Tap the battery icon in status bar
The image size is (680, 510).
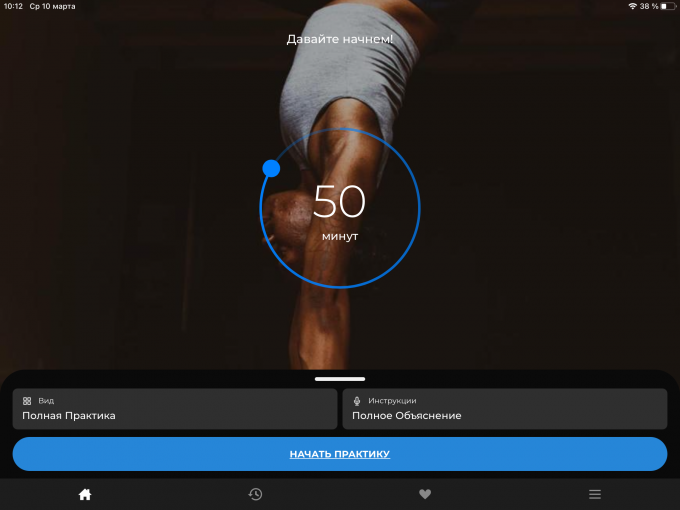coord(667,6)
